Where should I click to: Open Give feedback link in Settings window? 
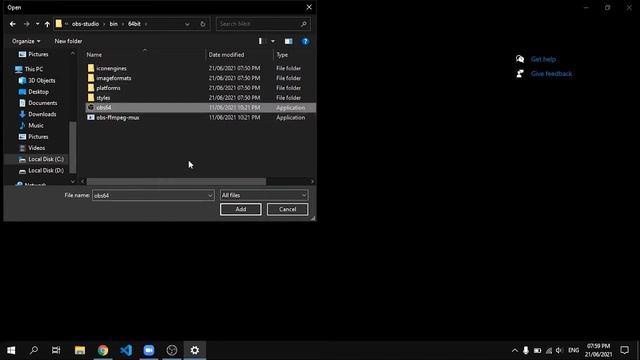tap(551, 74)
